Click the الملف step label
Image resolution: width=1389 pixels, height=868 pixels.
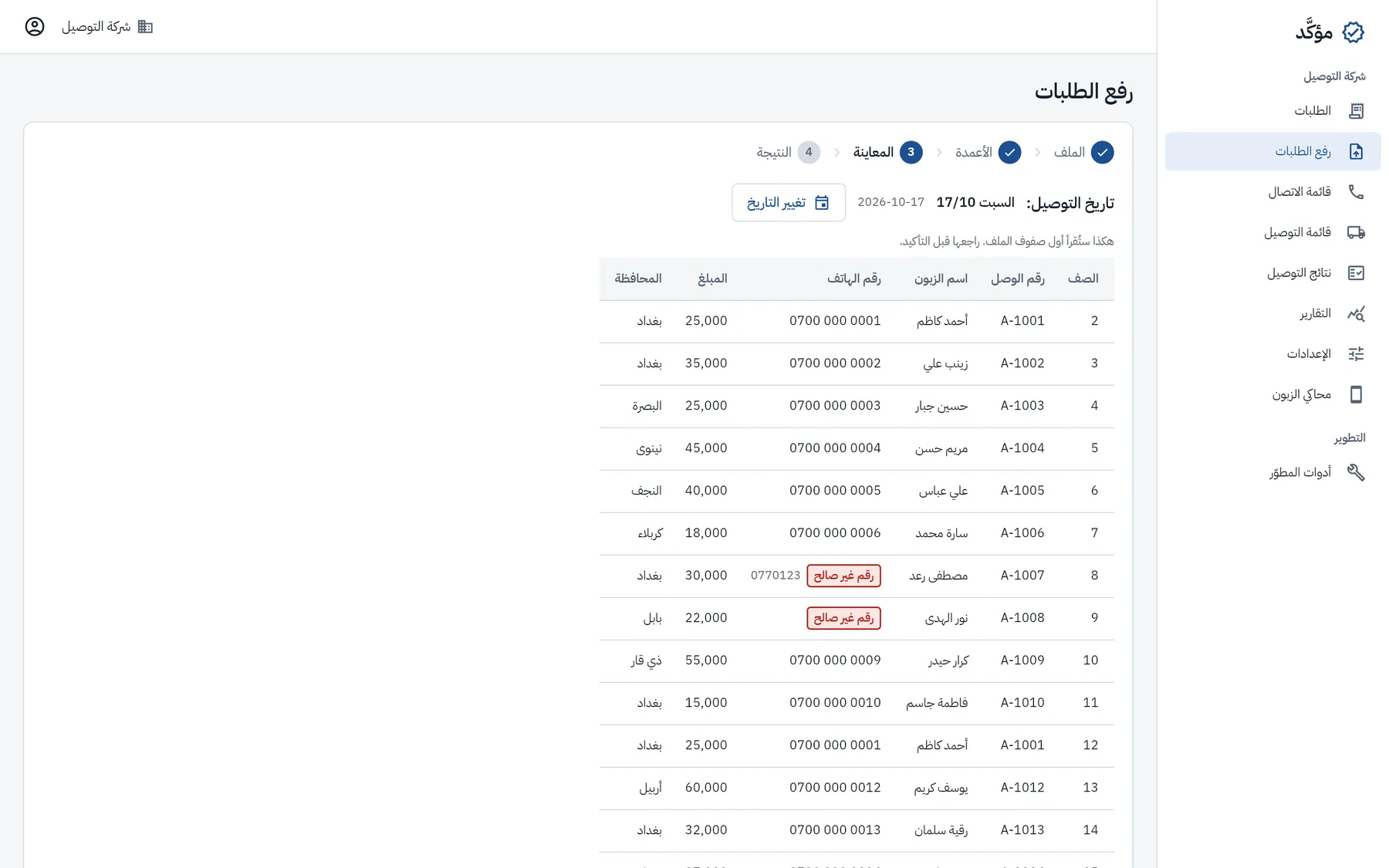1070,153
